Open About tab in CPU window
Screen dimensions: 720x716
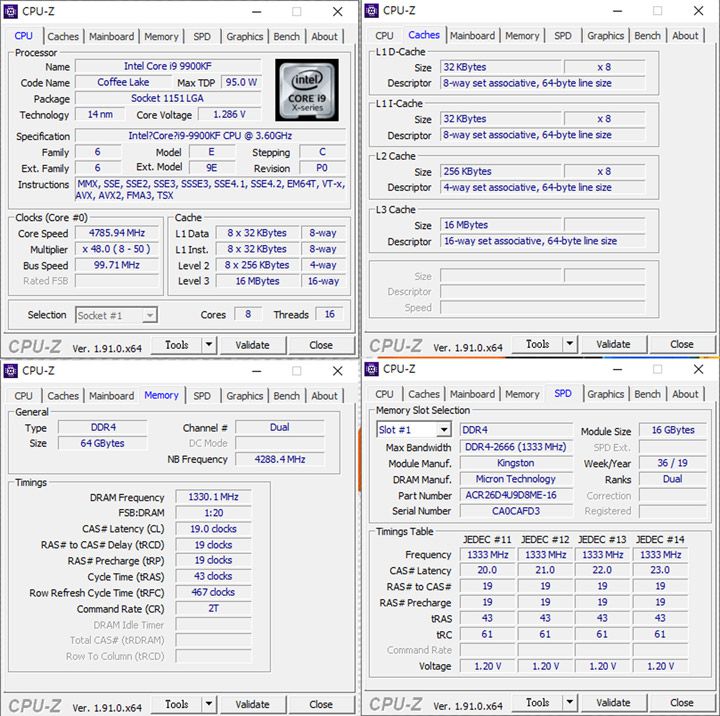pyautogui.click(x=324, y=36)
